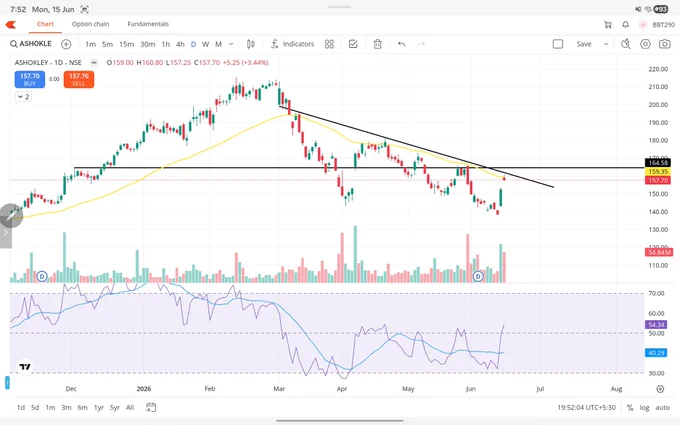This screenshot has width=680, height=425.
Task: Set range to 6m
Action: 82,408
